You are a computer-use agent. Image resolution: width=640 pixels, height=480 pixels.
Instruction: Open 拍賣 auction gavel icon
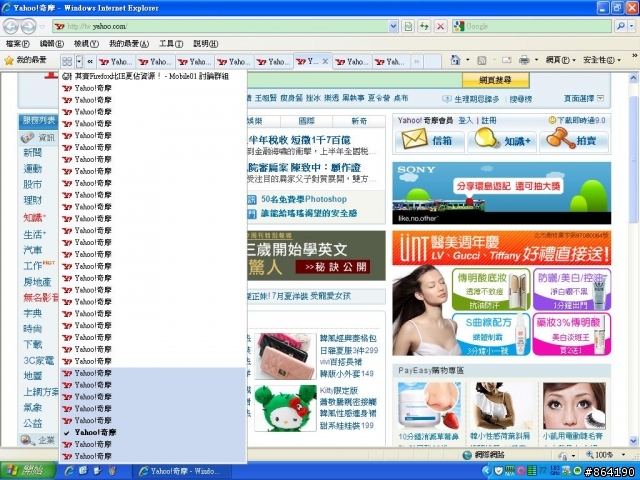coord(574,140)
